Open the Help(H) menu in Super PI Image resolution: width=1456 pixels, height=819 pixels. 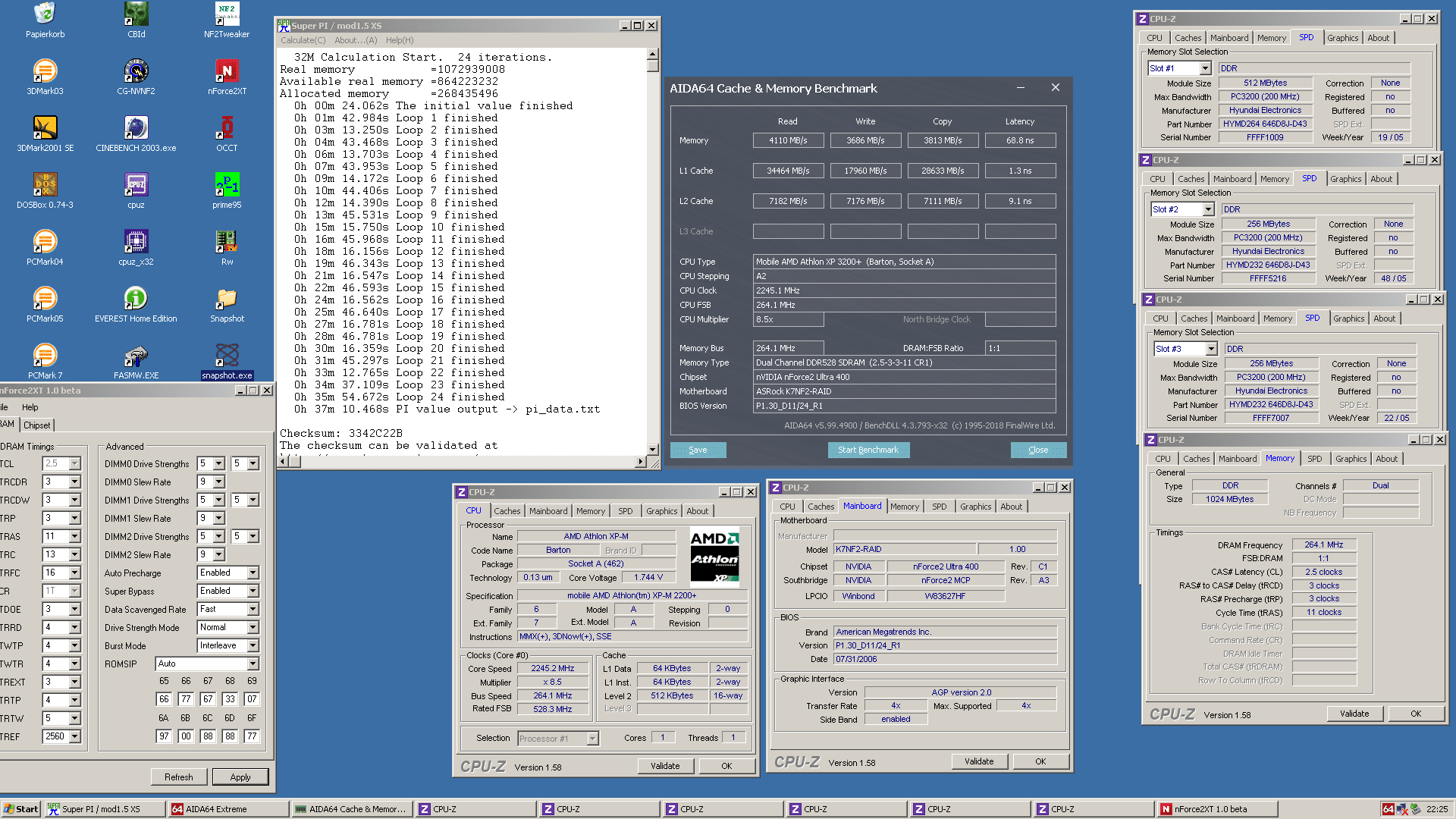tap(400, 40)
